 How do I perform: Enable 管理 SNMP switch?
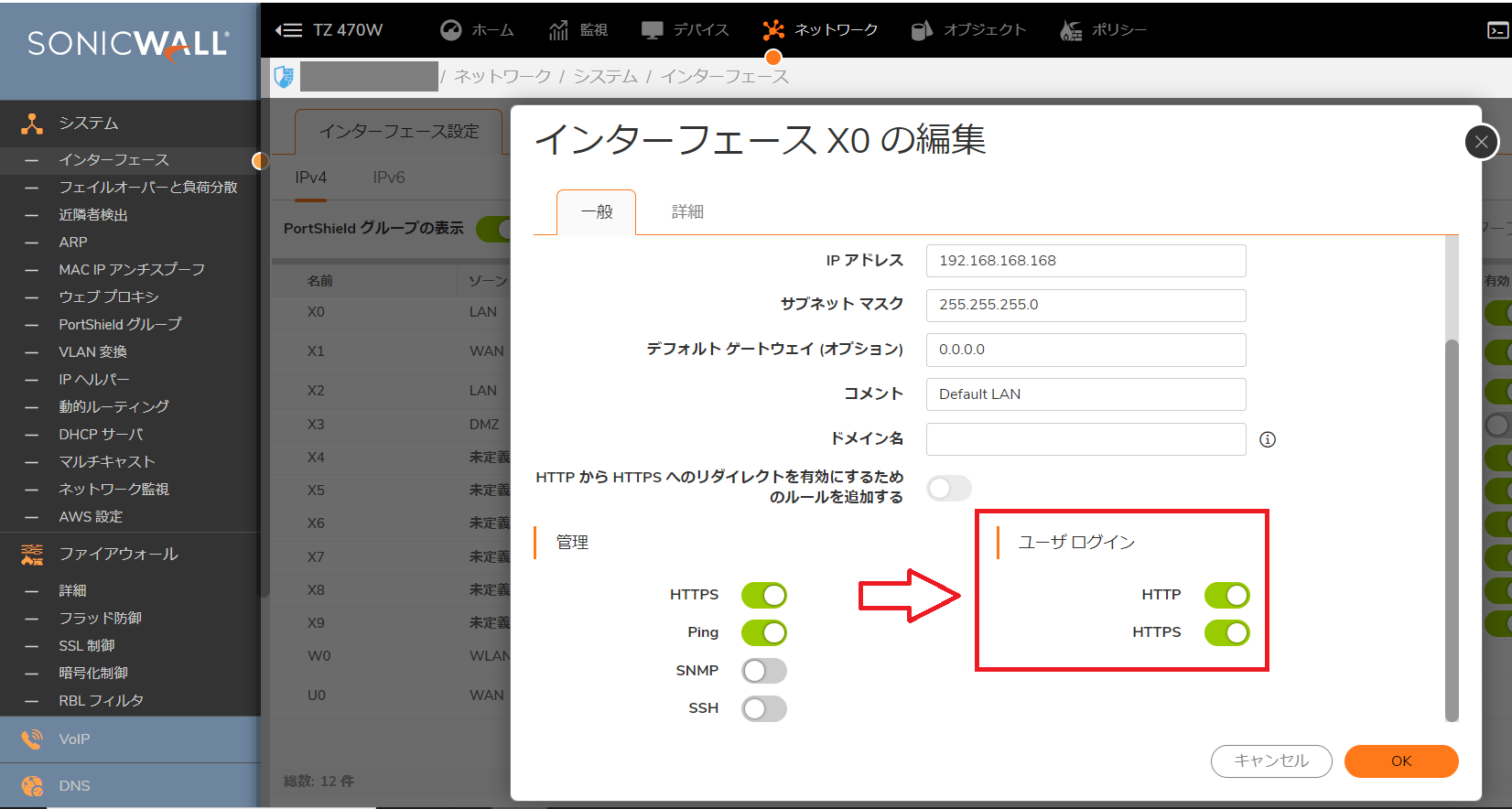click(x=764, y=671)
